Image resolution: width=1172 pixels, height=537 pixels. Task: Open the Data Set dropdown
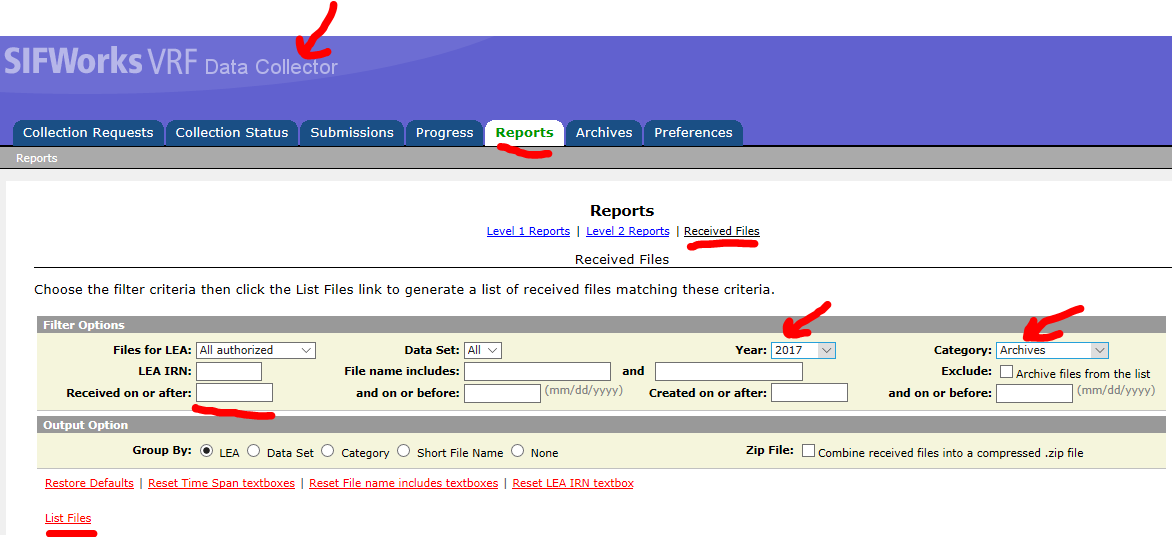point(482,350)
